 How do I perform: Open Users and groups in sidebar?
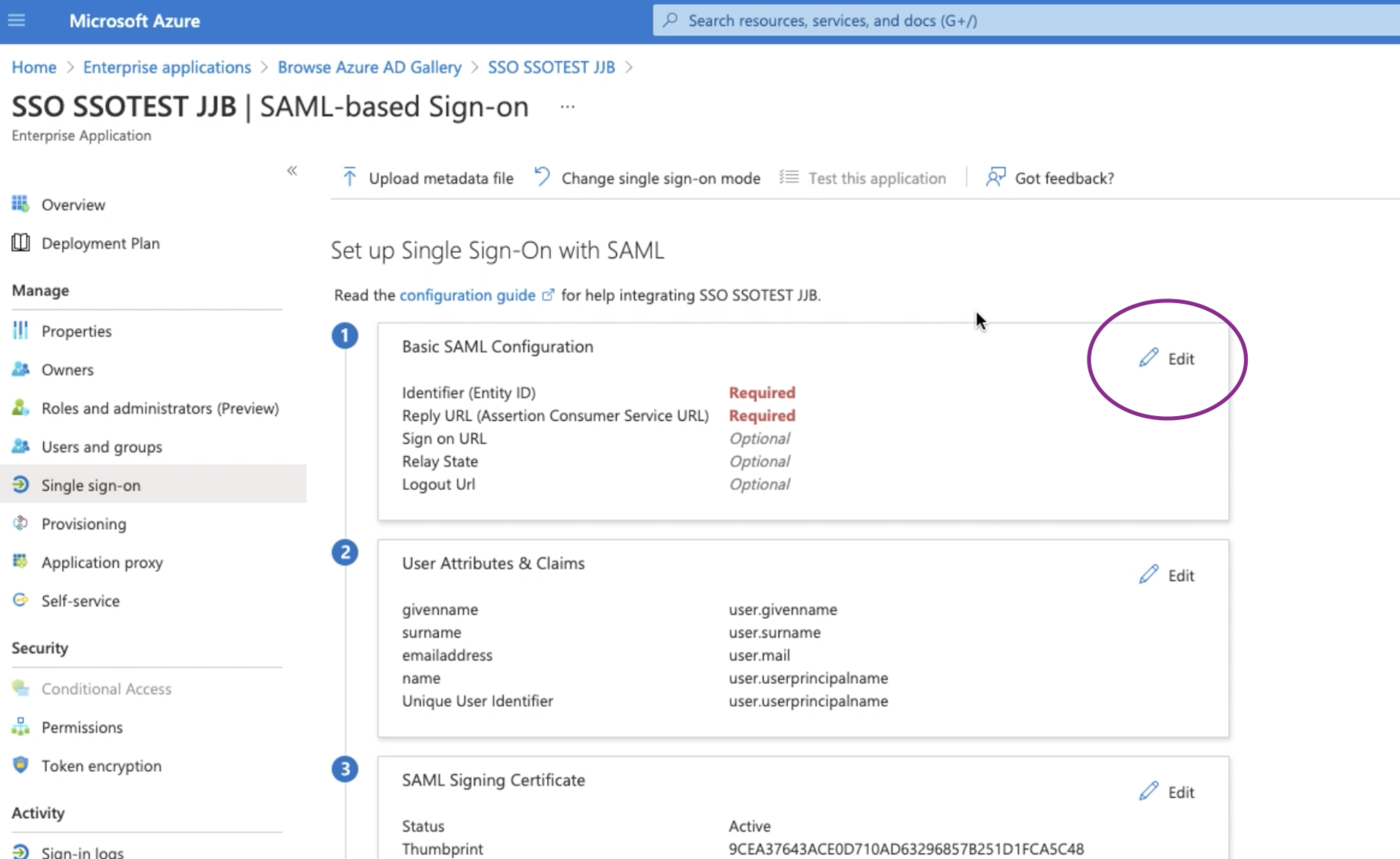102,447
